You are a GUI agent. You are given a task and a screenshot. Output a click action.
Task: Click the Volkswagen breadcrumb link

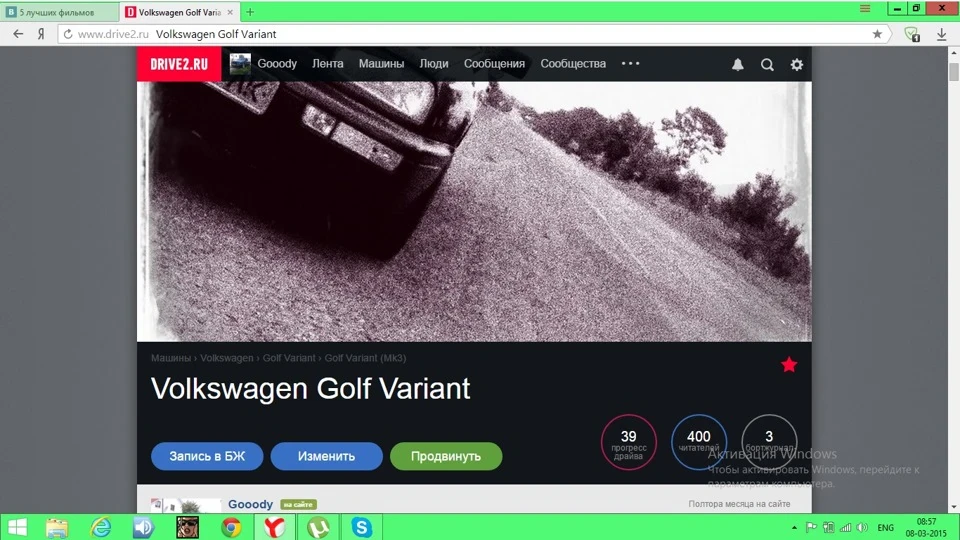pos(227,358)
